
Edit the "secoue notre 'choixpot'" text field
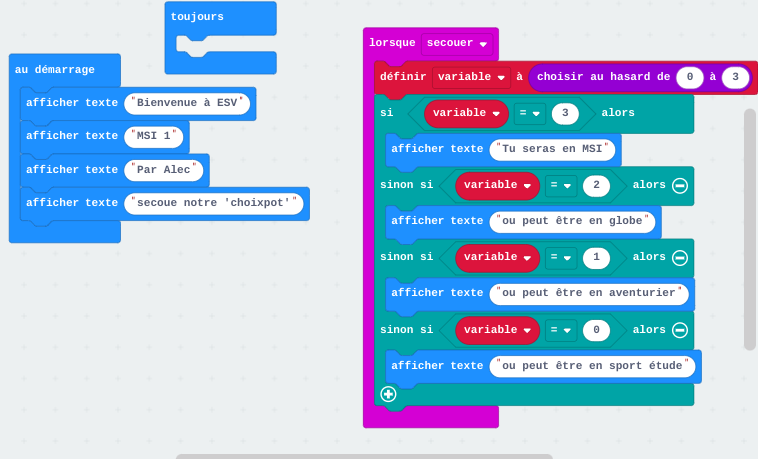pos(214,203)
